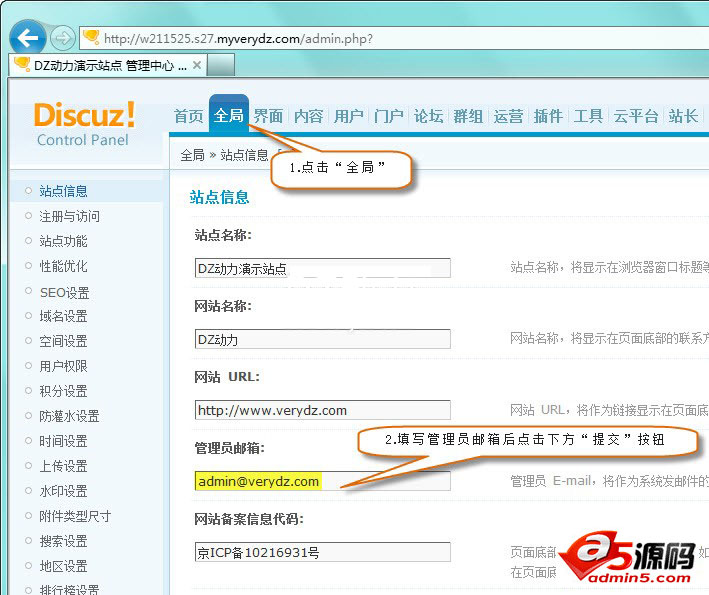Open the 插件 top menu
This screenshot has height=595, width=709.
point(548,116)
